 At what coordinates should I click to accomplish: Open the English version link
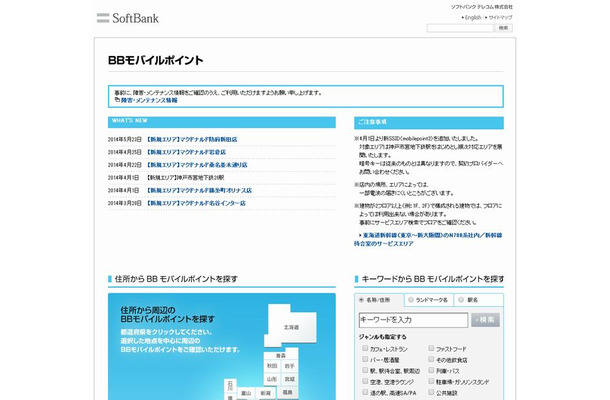tap(473, 18)
